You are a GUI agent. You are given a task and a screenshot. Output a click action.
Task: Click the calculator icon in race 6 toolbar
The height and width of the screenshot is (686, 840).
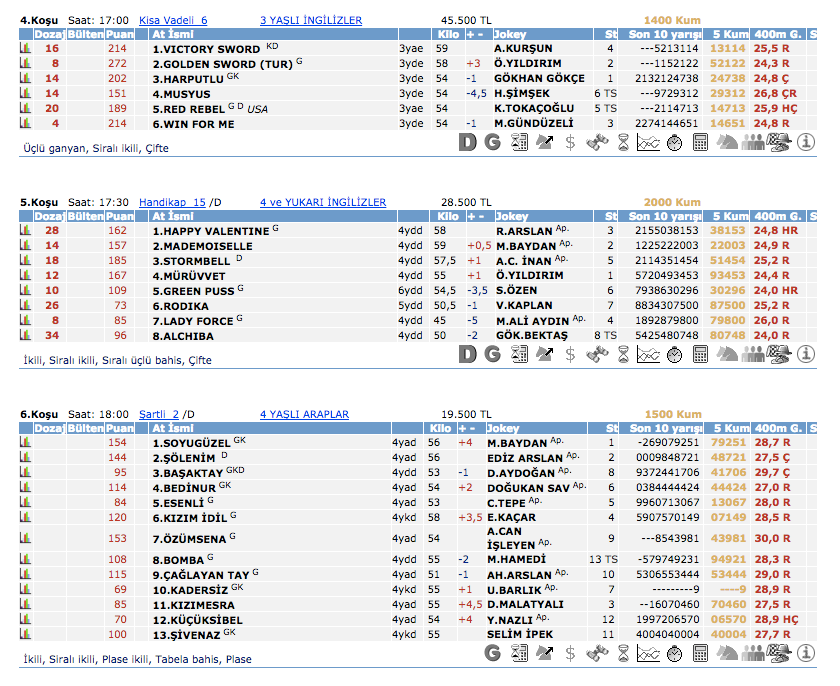pyautogui.click(x=700, y=653)
